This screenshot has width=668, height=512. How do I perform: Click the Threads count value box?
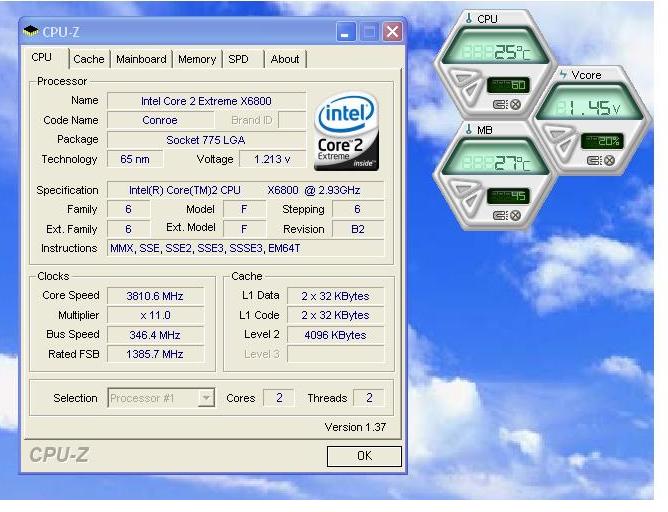click(x=369, y=398)
